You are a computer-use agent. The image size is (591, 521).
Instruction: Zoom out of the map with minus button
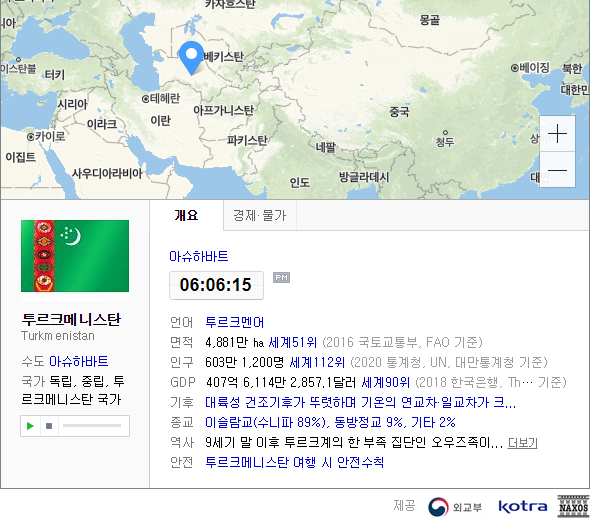557,170
